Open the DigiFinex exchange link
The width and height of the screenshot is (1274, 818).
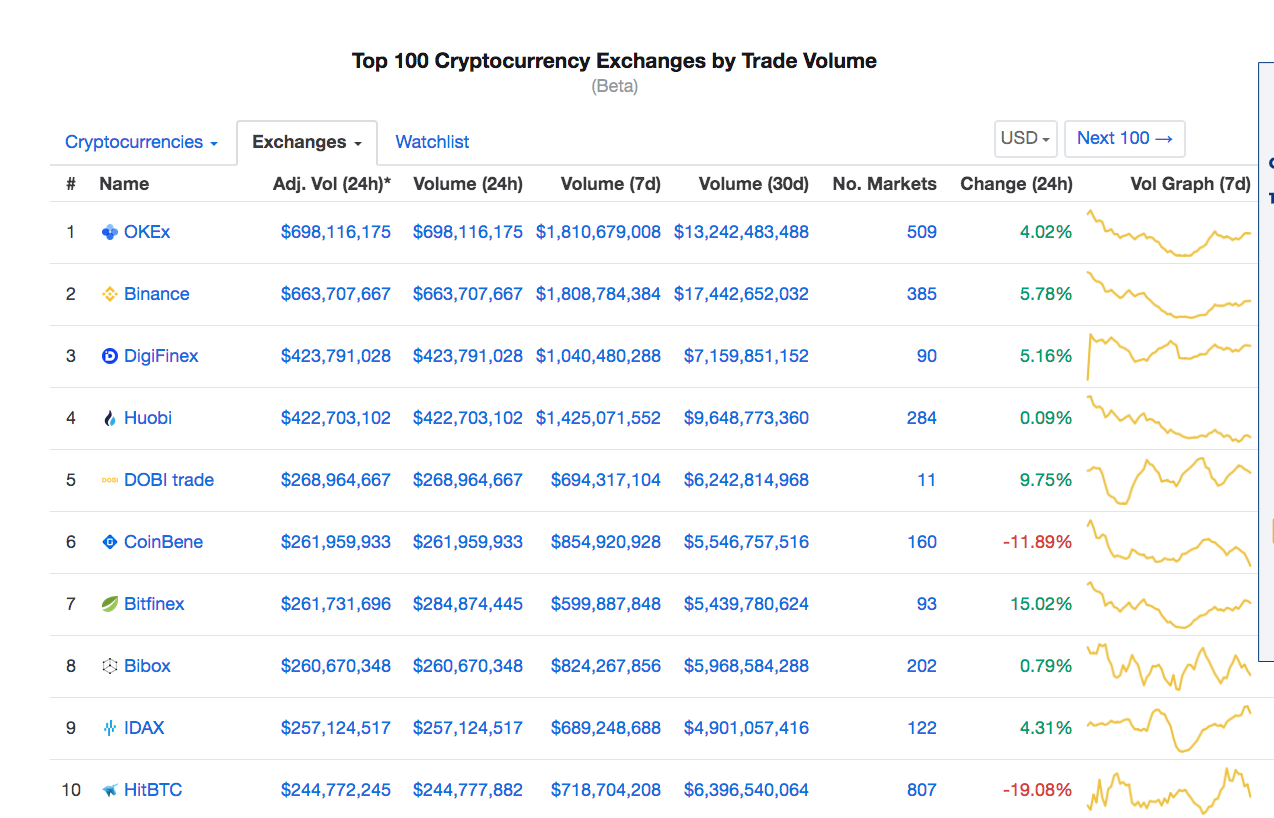161,356
